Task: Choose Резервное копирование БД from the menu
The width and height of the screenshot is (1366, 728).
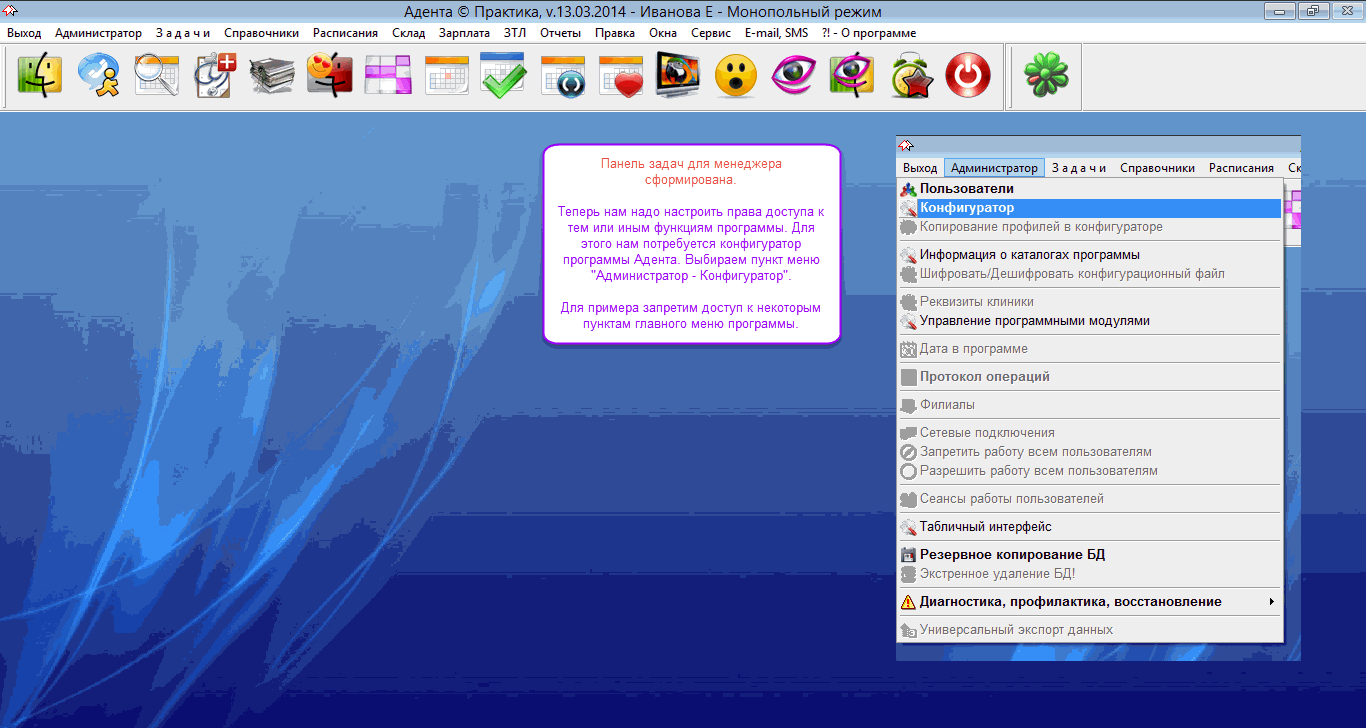Action: [x=1012, y=555]
